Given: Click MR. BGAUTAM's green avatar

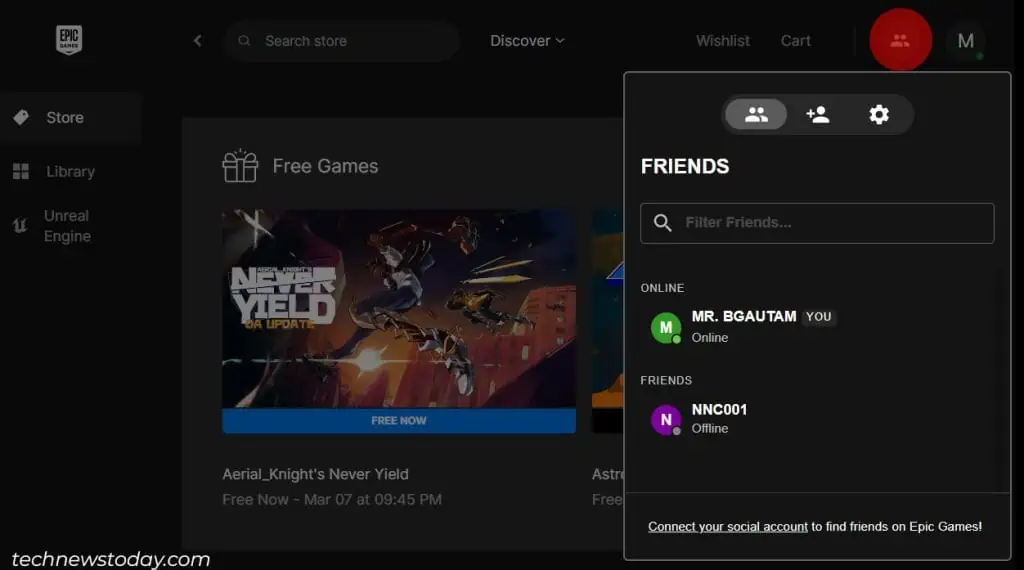Looking at the screenshot, I should coord(666,327).
